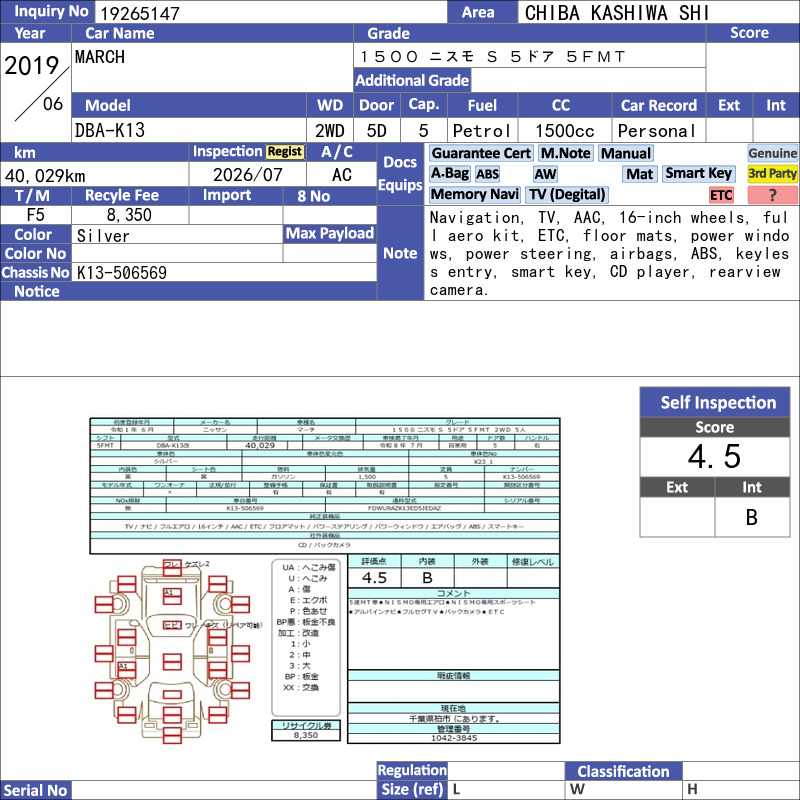This screenshot has width=800, height=800.
Task: Click the F5 transmission value
Action: (x=35, y=215)
